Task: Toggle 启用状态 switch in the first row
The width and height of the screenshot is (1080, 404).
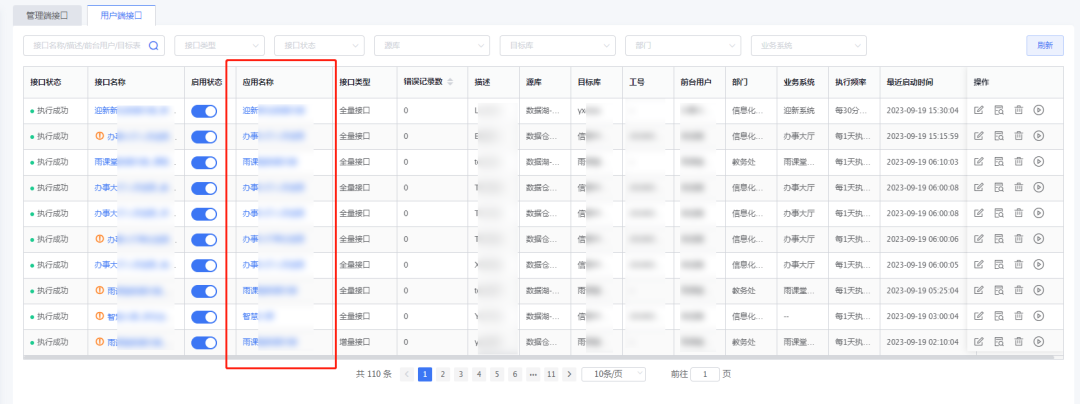Action: coord(204,110)
